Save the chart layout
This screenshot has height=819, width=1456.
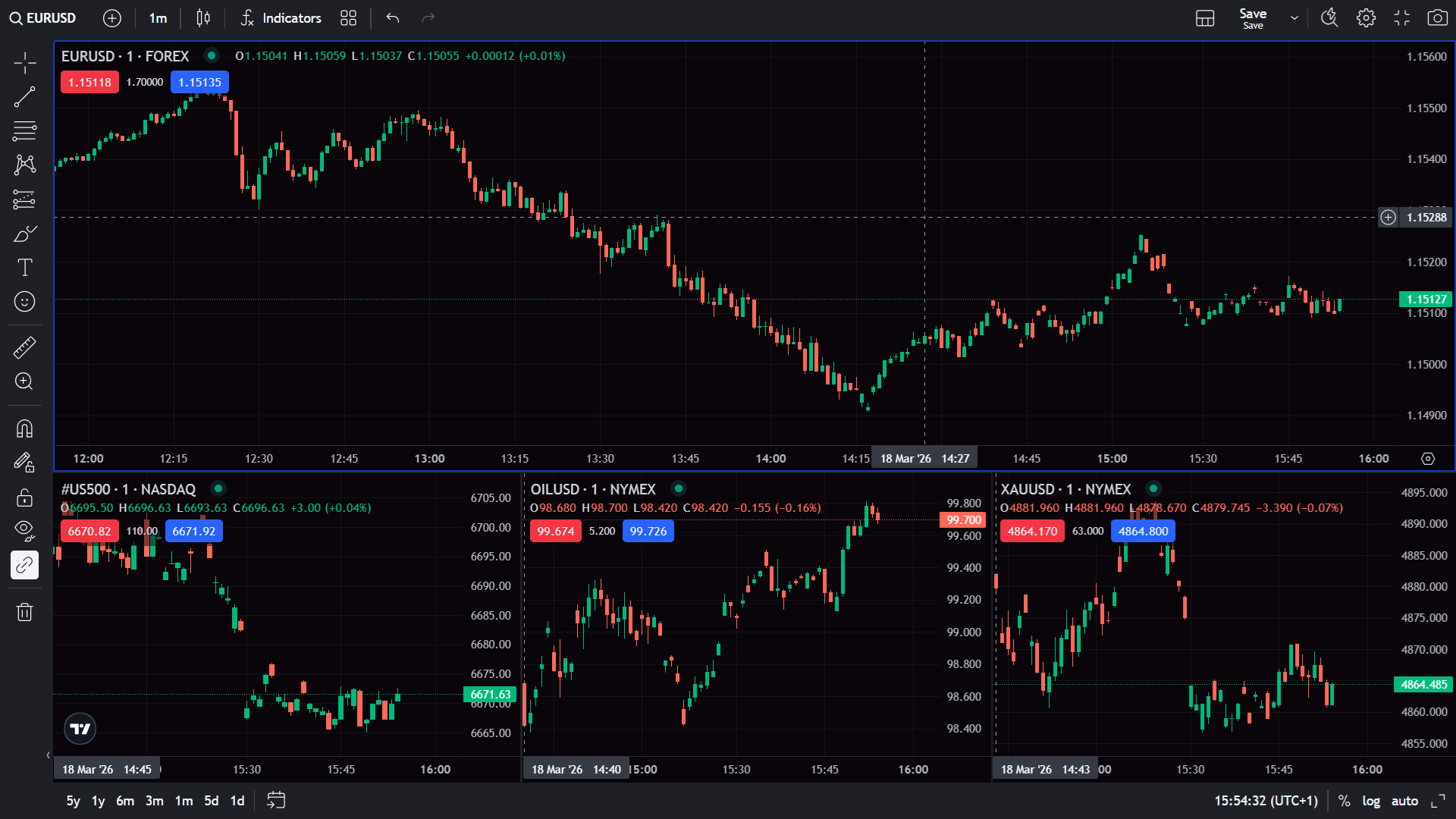point(1253,18)
